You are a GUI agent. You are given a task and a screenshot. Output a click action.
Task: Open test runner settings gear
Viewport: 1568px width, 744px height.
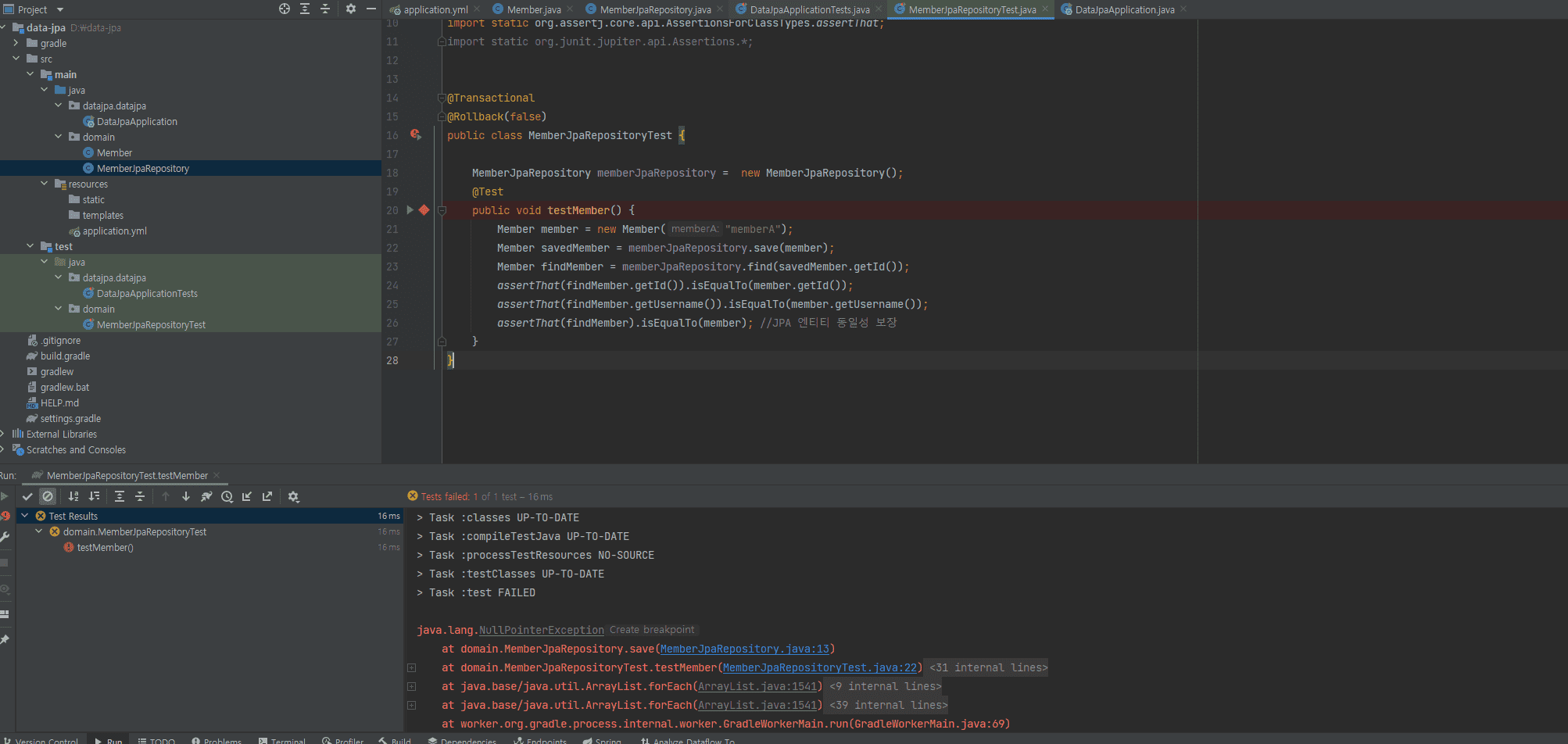point(294,496)
